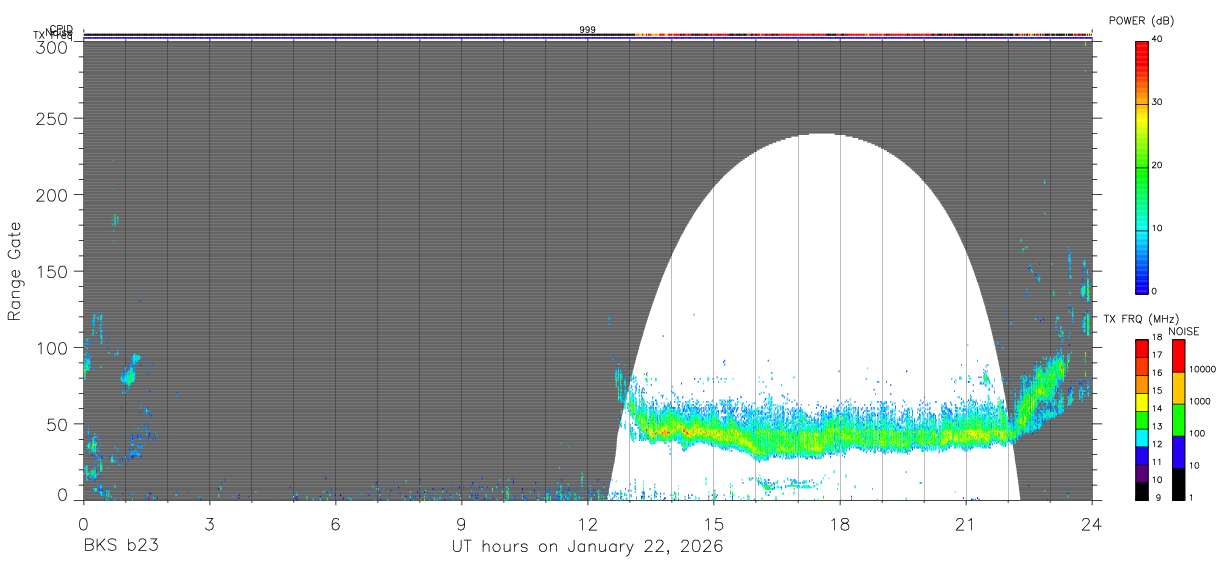1228x567 pixels.
Task: Click the 'BKS b23' radar beam label
Action: 120,547
